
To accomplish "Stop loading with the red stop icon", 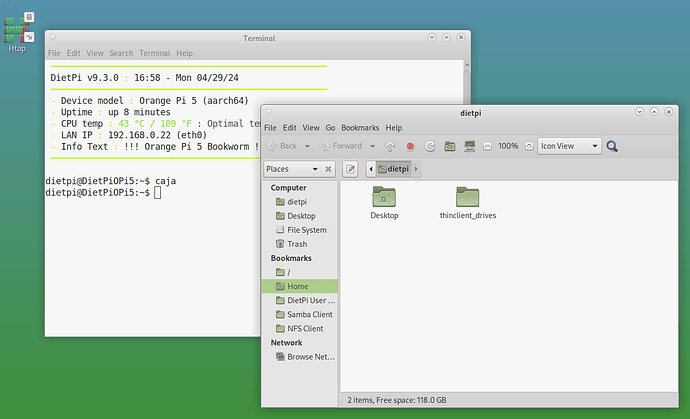I will tap(410, 146).
